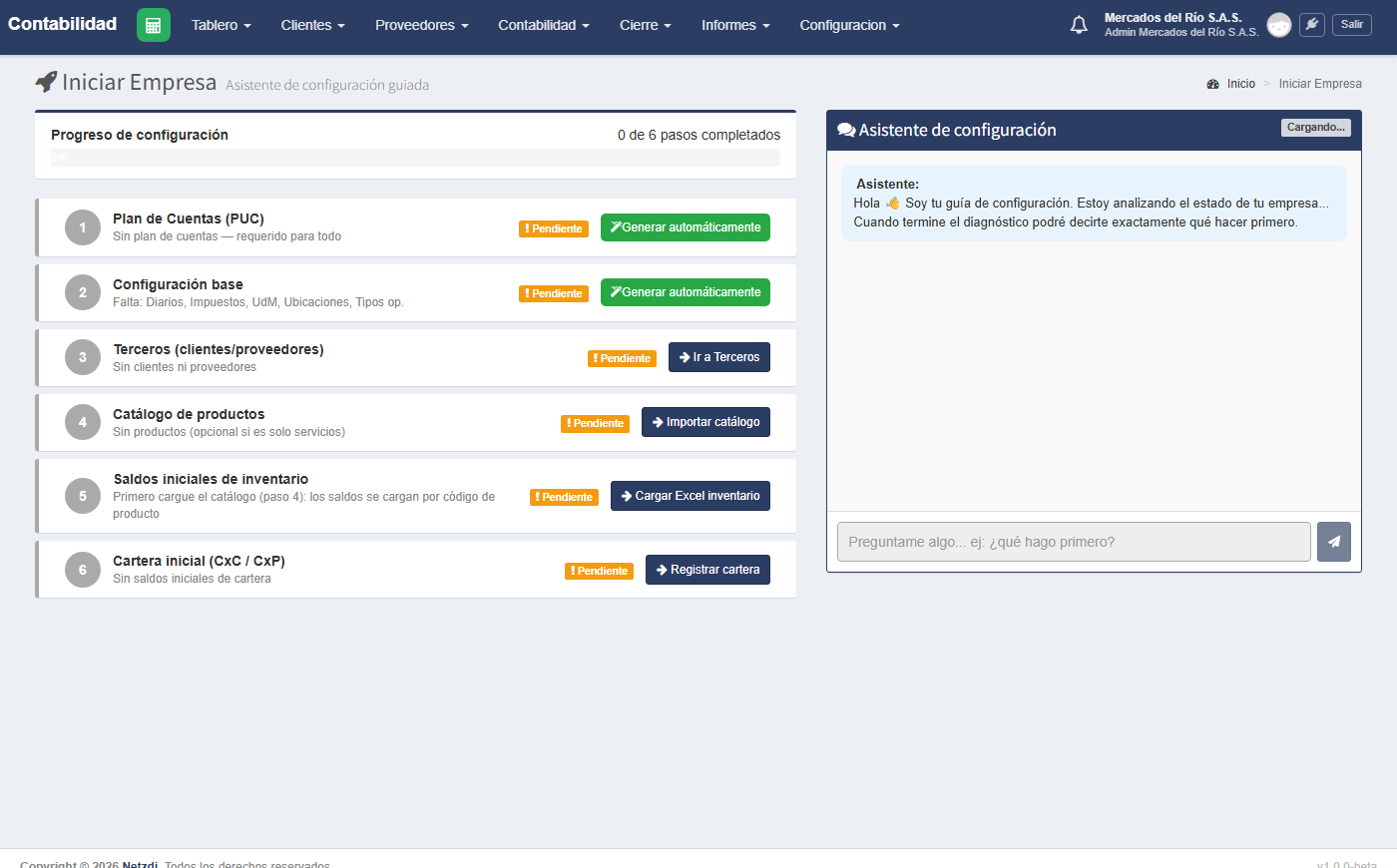The width and height of the screenshot is (1397, 868).
Task: Send the assistant message with paper plane
Action: [1334, 542]
